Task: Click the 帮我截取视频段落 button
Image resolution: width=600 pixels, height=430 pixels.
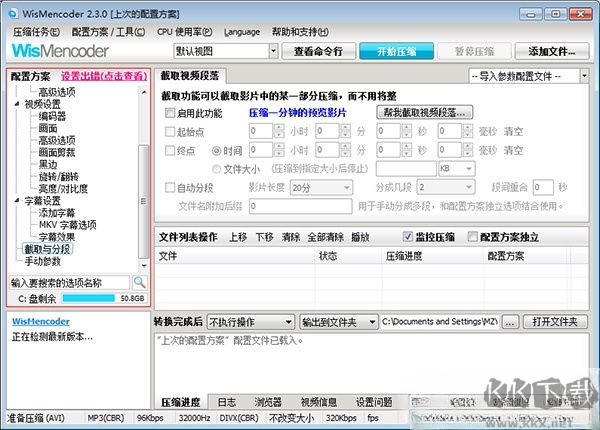Action: pos(425,112)
